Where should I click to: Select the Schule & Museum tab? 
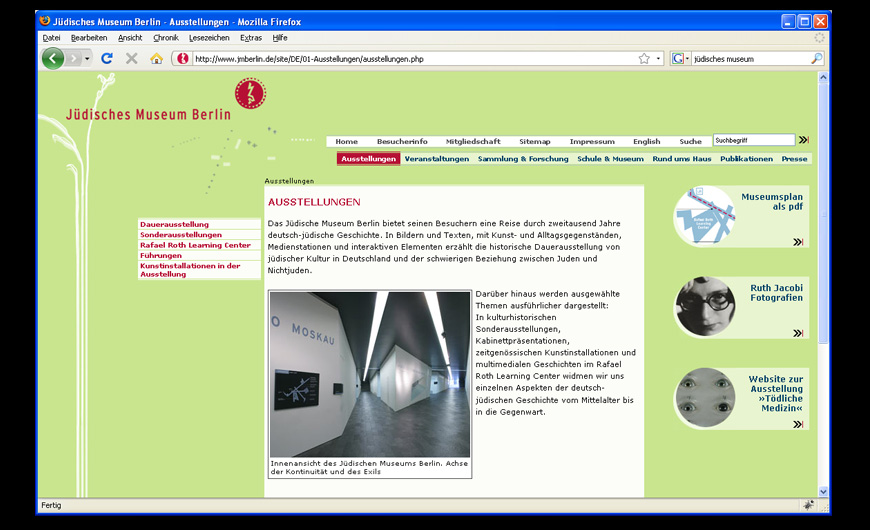pyautogui.click(x=610, y=159)
